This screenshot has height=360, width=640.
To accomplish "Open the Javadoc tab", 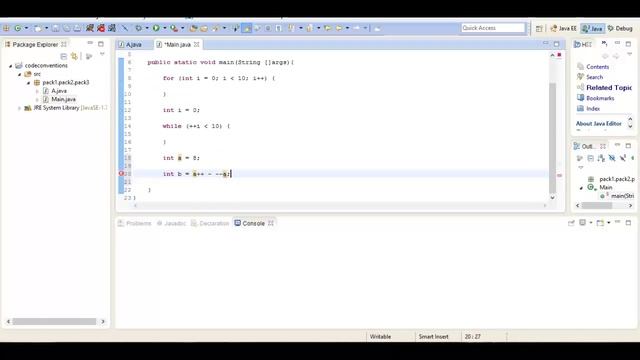I will tap(171, 223).
